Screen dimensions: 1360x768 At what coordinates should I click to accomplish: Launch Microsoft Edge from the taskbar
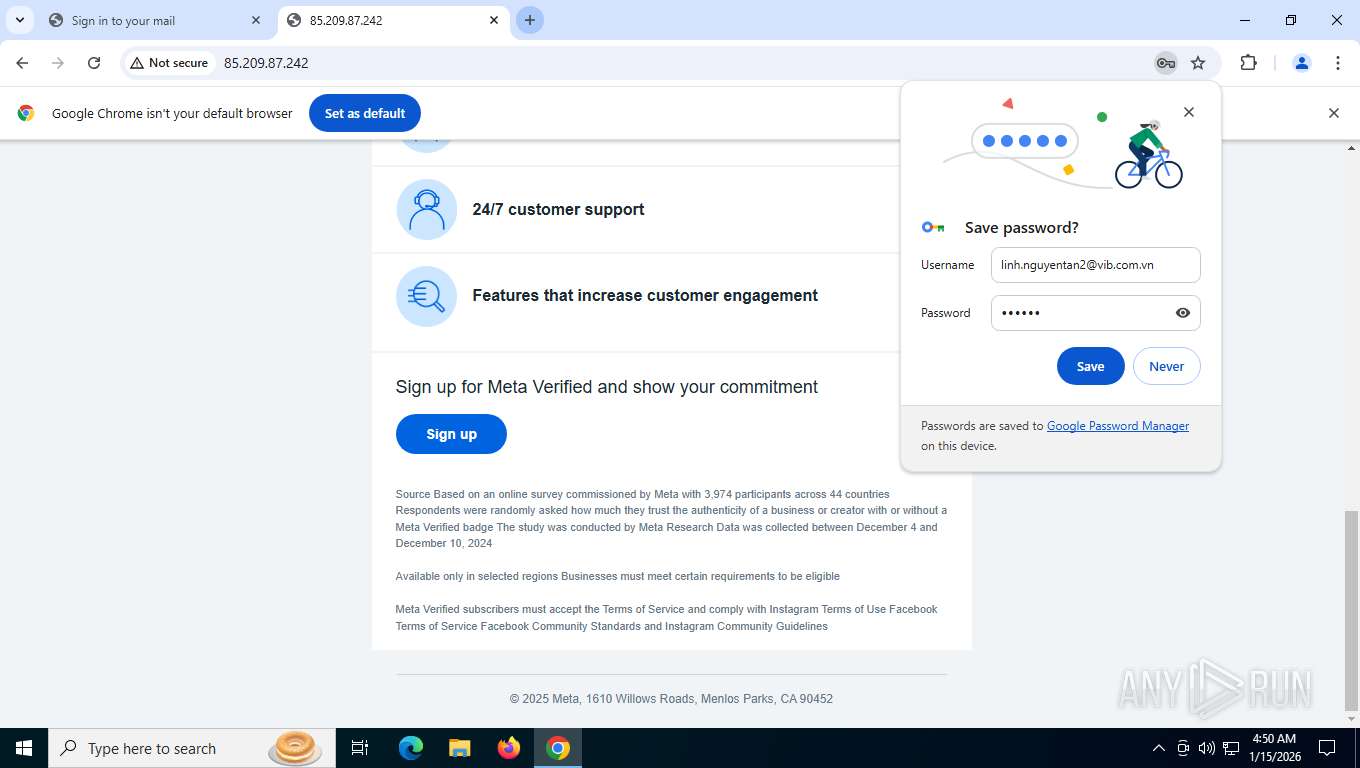(x=411, y=748)
